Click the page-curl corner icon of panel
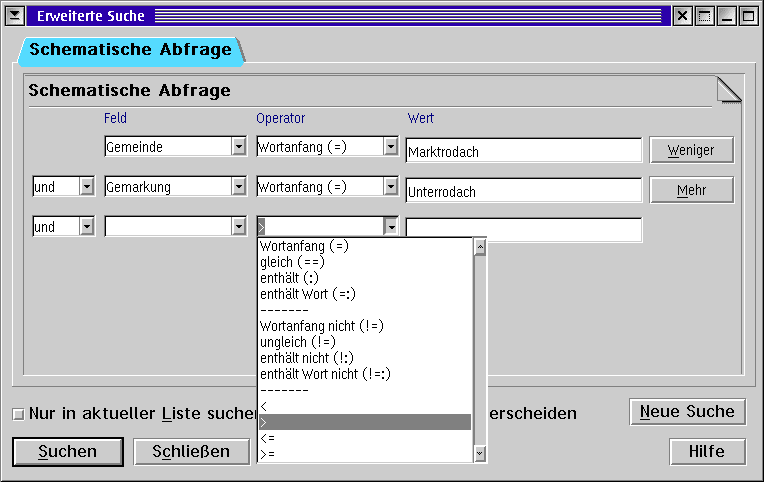This screenshot has height=482, width=764. [x=729, y=89]
